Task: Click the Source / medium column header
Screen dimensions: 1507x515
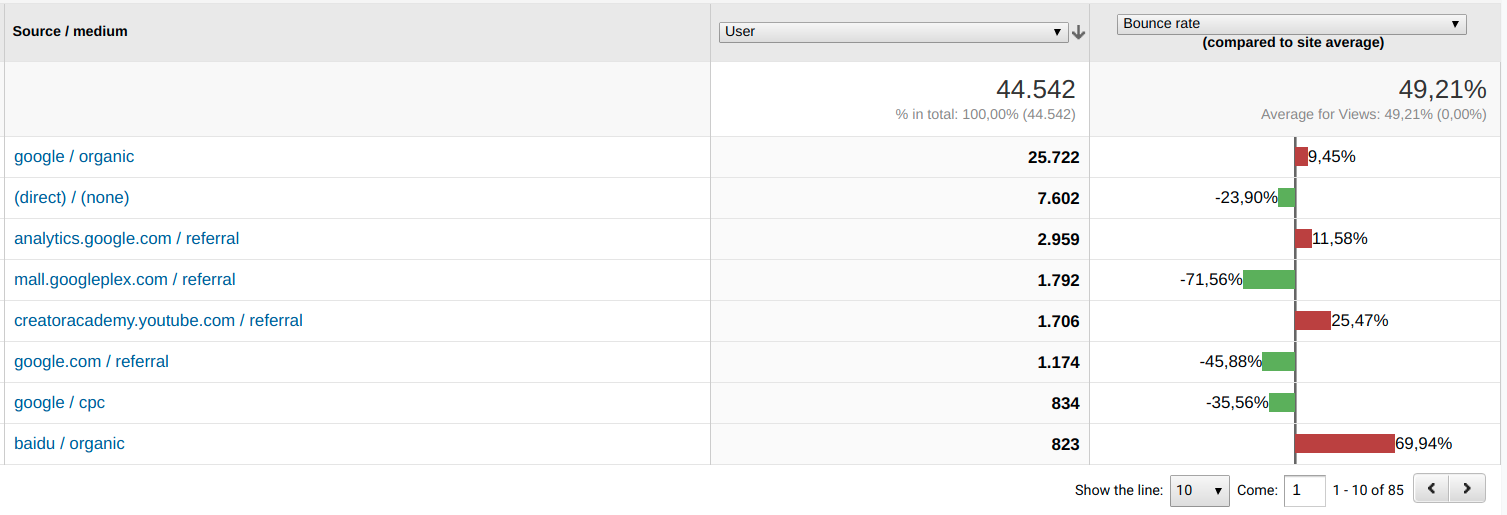Action: [x=70, y=31]
